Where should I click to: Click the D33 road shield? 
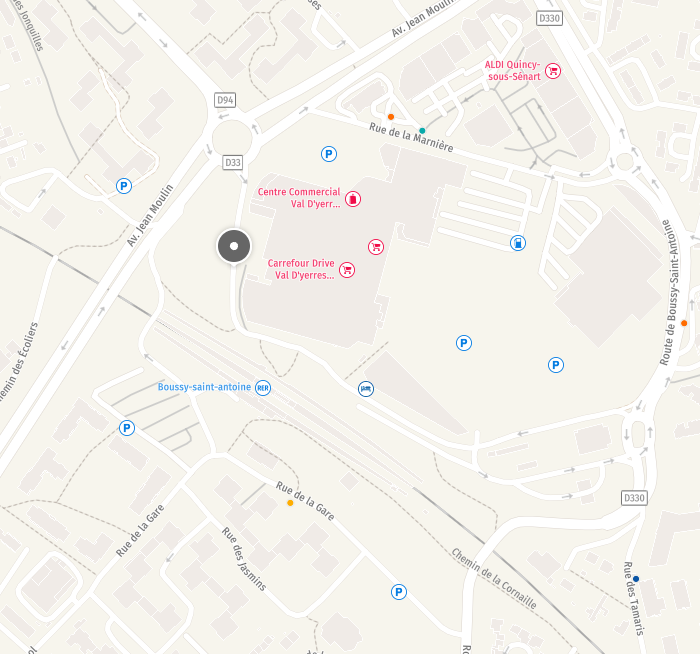(233, 162)
